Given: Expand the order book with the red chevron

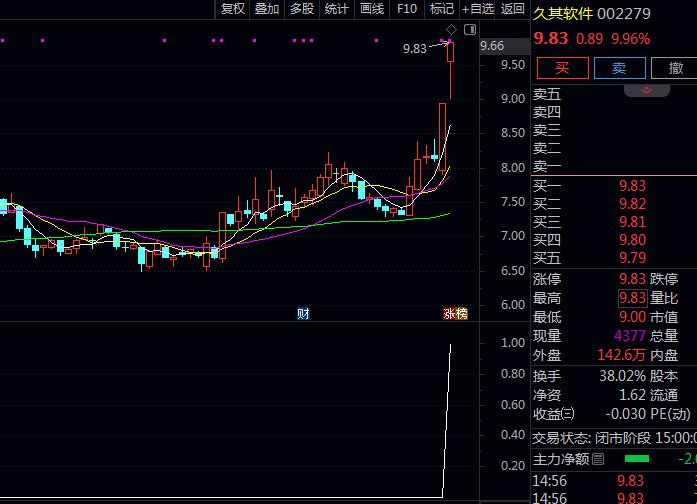Looking at the screenshot, I should [647, 91].
